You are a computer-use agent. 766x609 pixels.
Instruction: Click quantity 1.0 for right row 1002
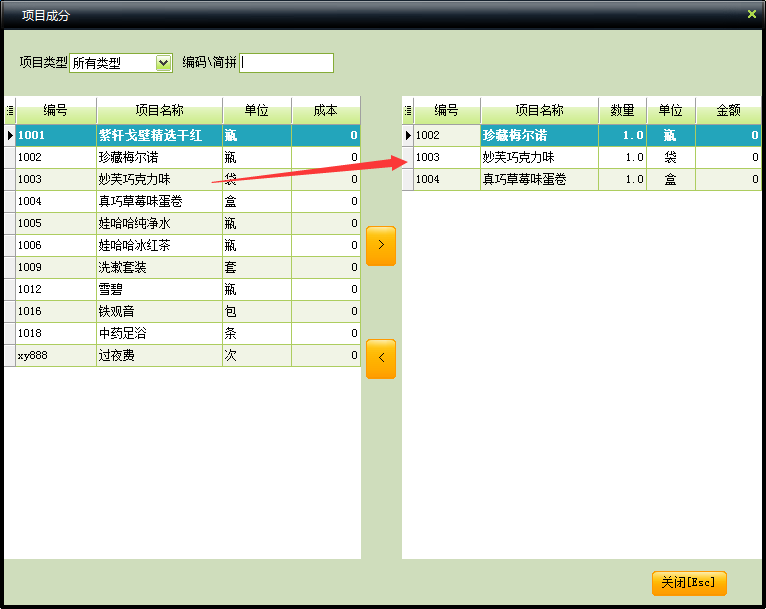point(623,135)
